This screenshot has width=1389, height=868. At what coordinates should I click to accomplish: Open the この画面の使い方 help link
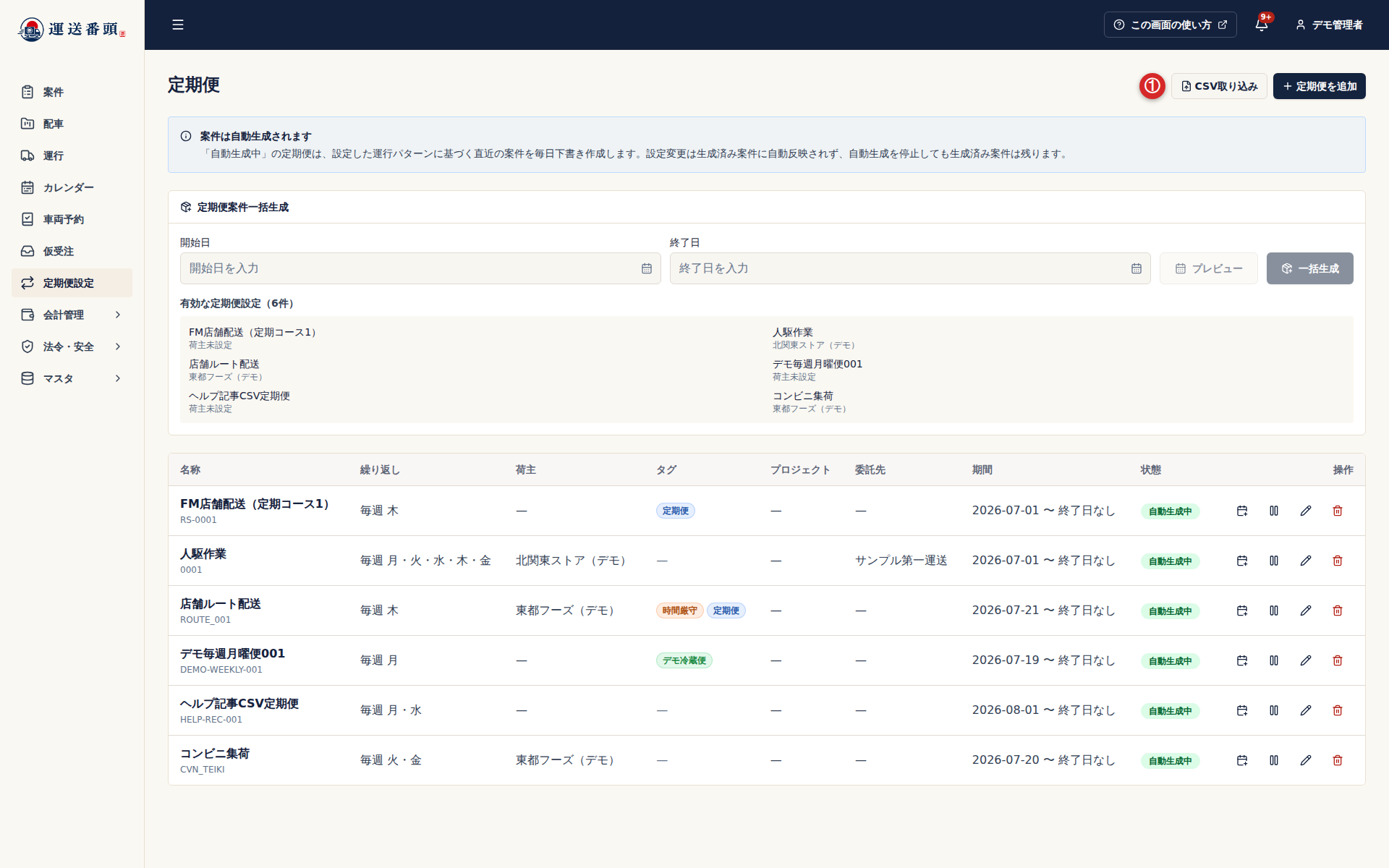coord(1170,25)
